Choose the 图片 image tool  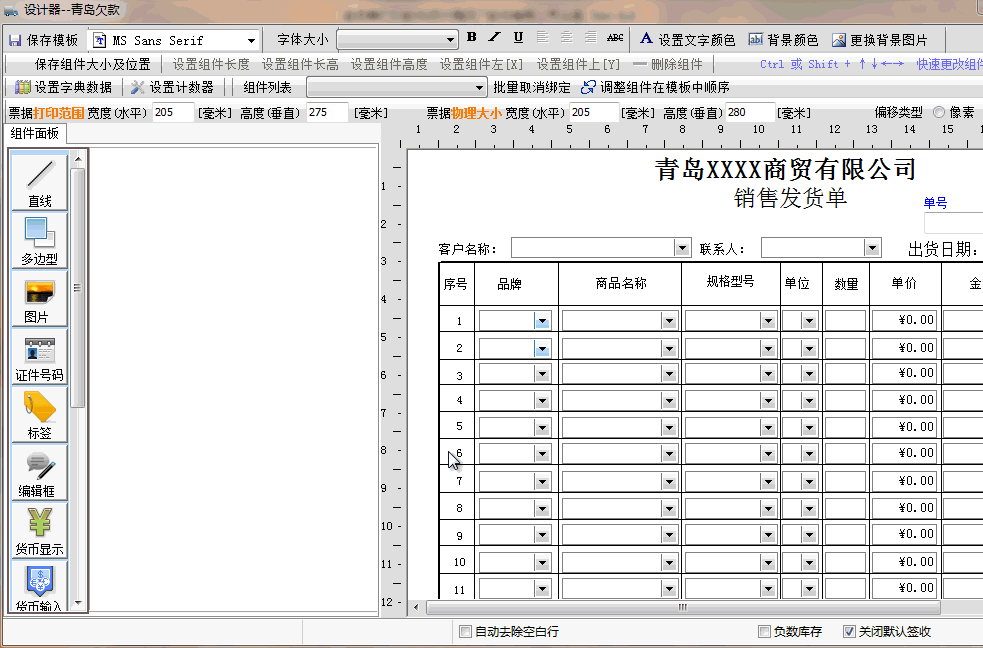coord(37,297)
